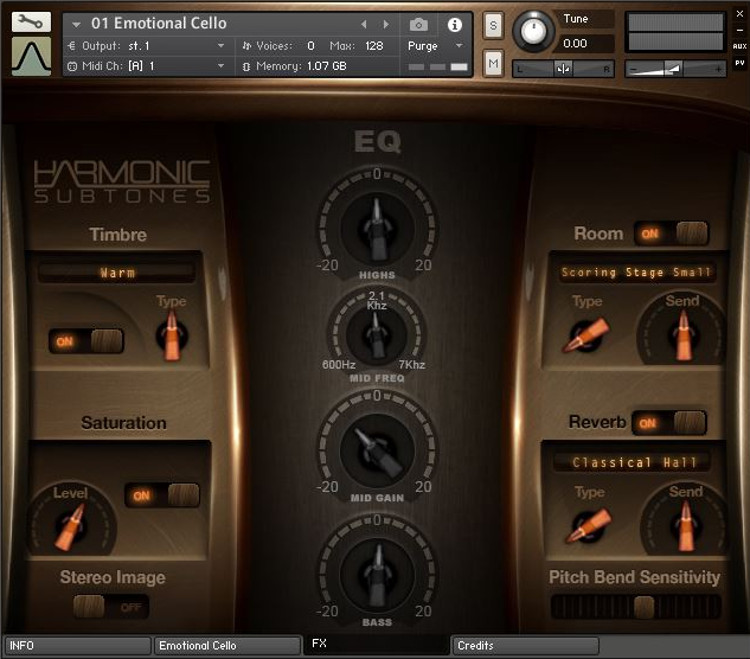Click the EQ BASS knob
This screenshot has height=659, width=750.
pyautogui.click(x=377, y=574)
